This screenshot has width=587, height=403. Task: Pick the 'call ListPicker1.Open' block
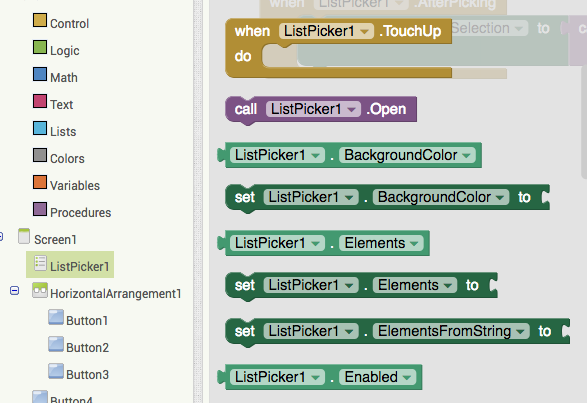[x=321, y=109]
